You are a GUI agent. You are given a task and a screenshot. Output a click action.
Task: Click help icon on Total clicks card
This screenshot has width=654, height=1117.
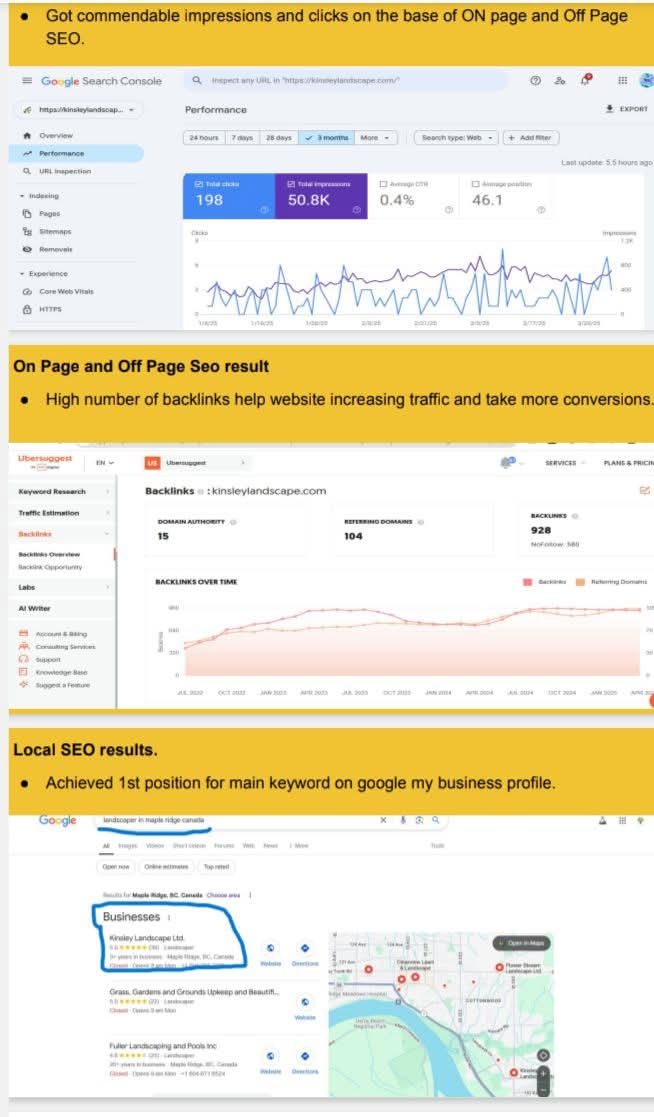tap(264, 210)
